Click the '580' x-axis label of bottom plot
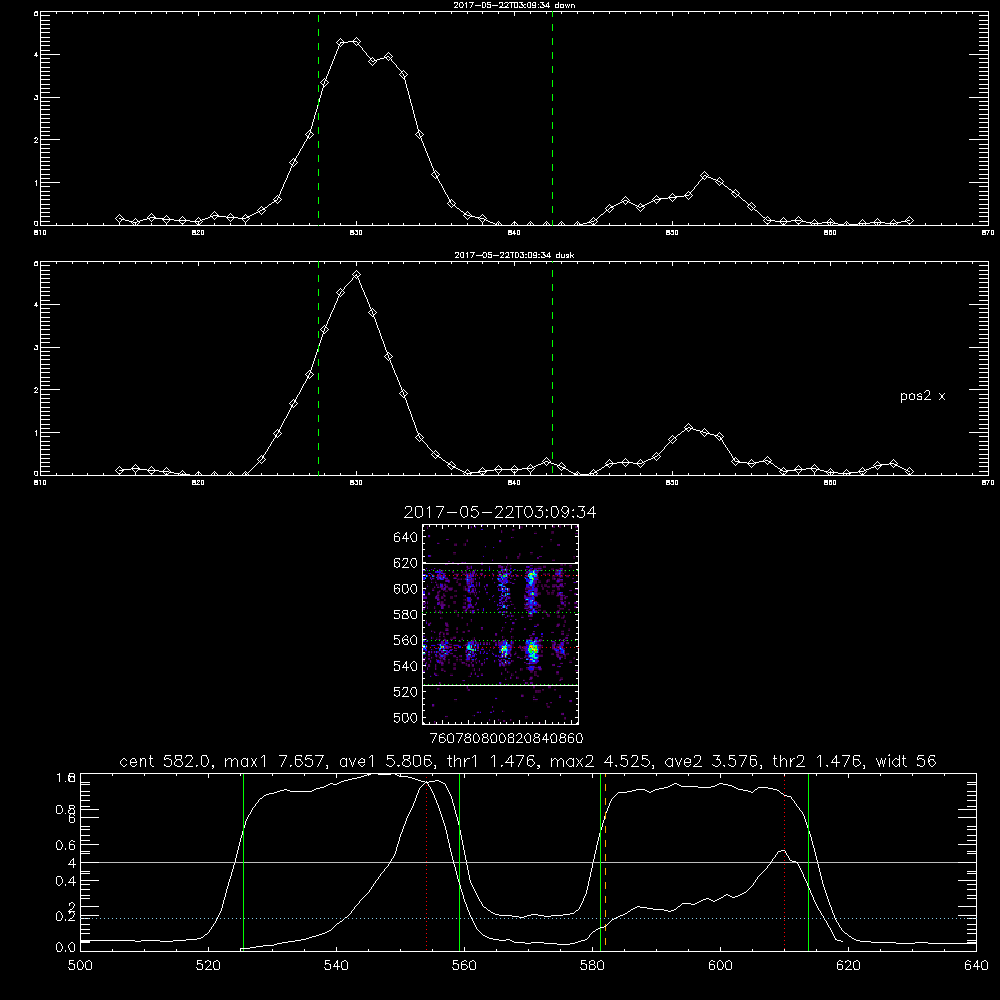This screenshot has width=1000, height=1000. coord(592,966)
